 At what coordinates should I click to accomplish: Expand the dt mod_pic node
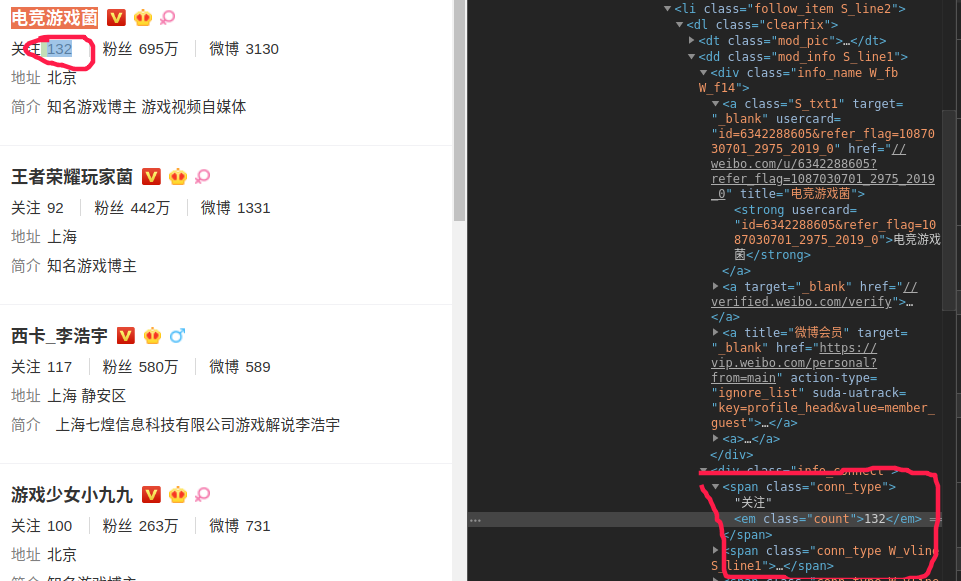pos(691,40)
